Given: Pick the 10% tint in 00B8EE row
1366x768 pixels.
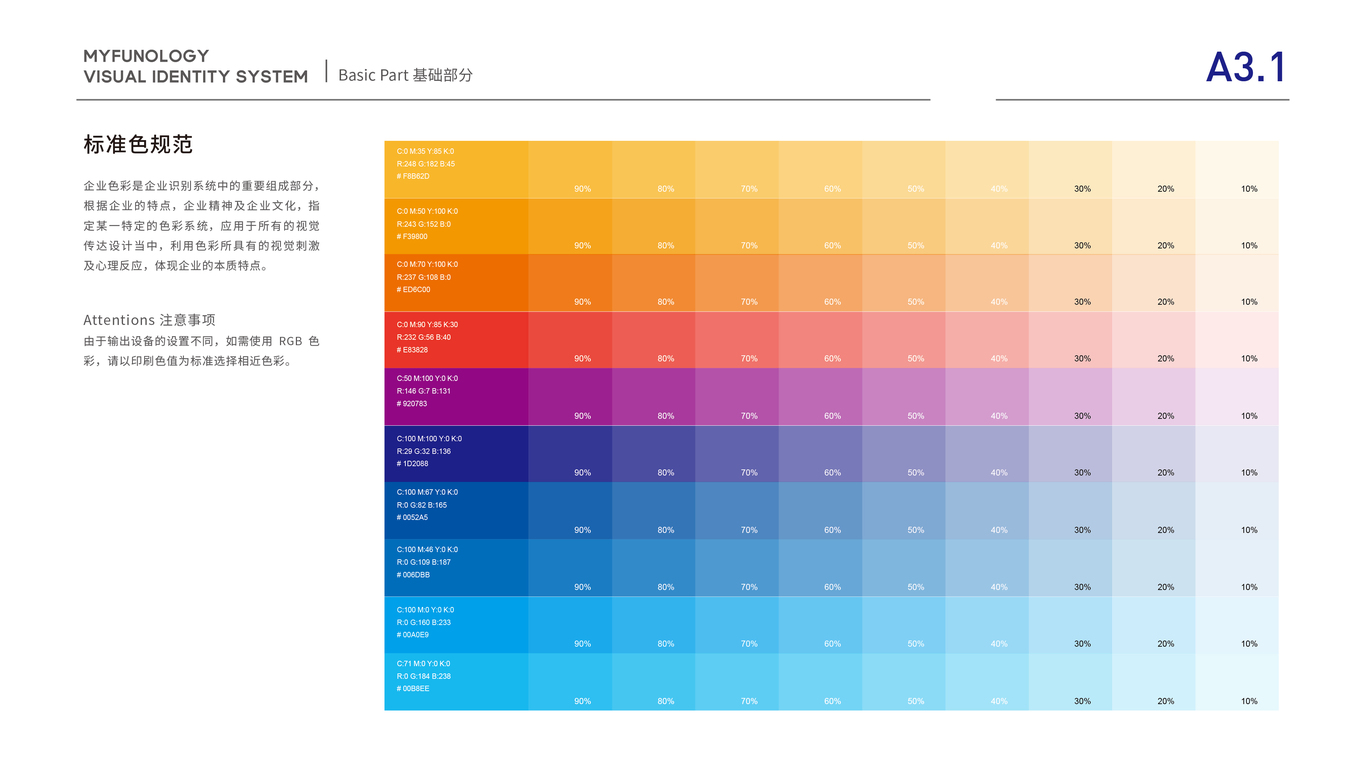Looking at the screenshot, I should pos(1237,682).
